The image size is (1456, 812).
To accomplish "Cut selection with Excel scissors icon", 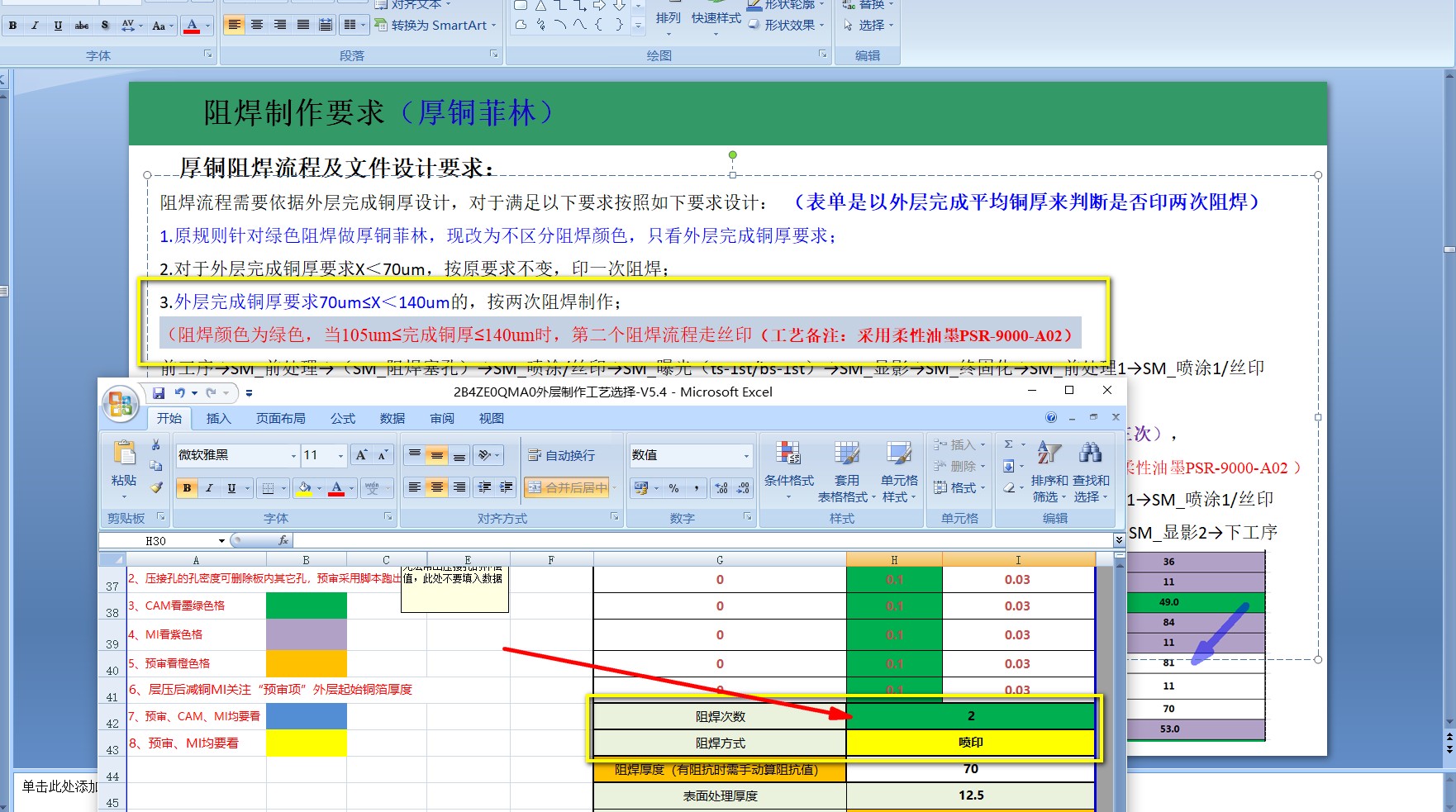I will click(155, 445).
